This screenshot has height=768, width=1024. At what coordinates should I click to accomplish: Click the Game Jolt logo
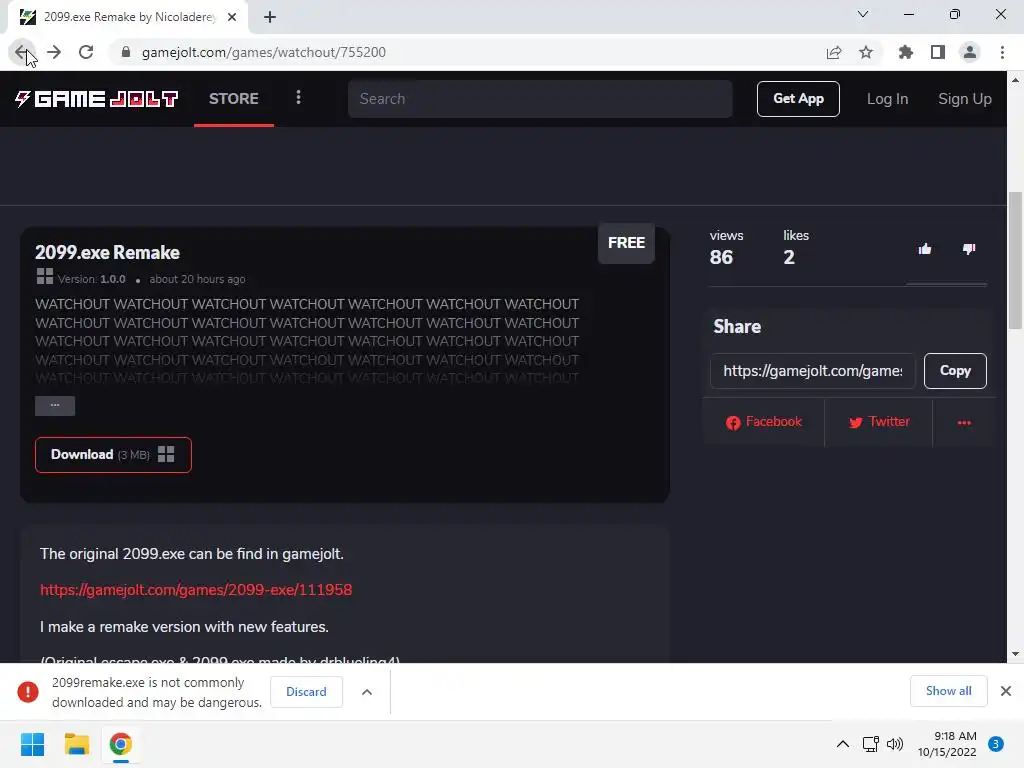97,99
